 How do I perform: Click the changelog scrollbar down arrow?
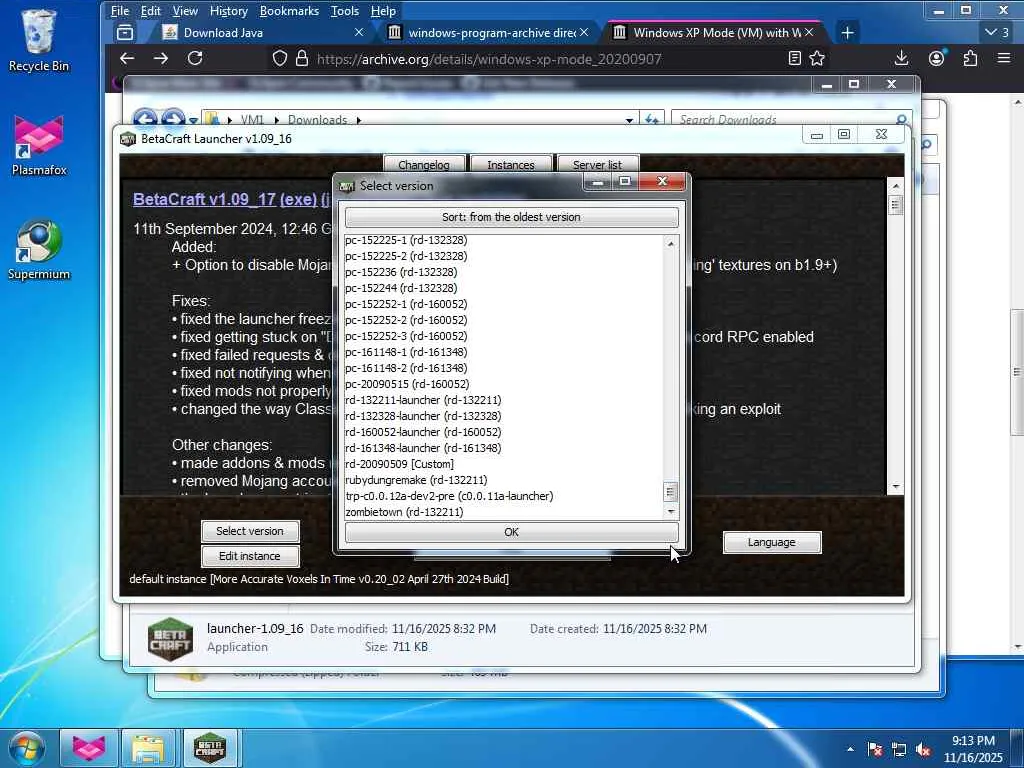coord(896,487)
